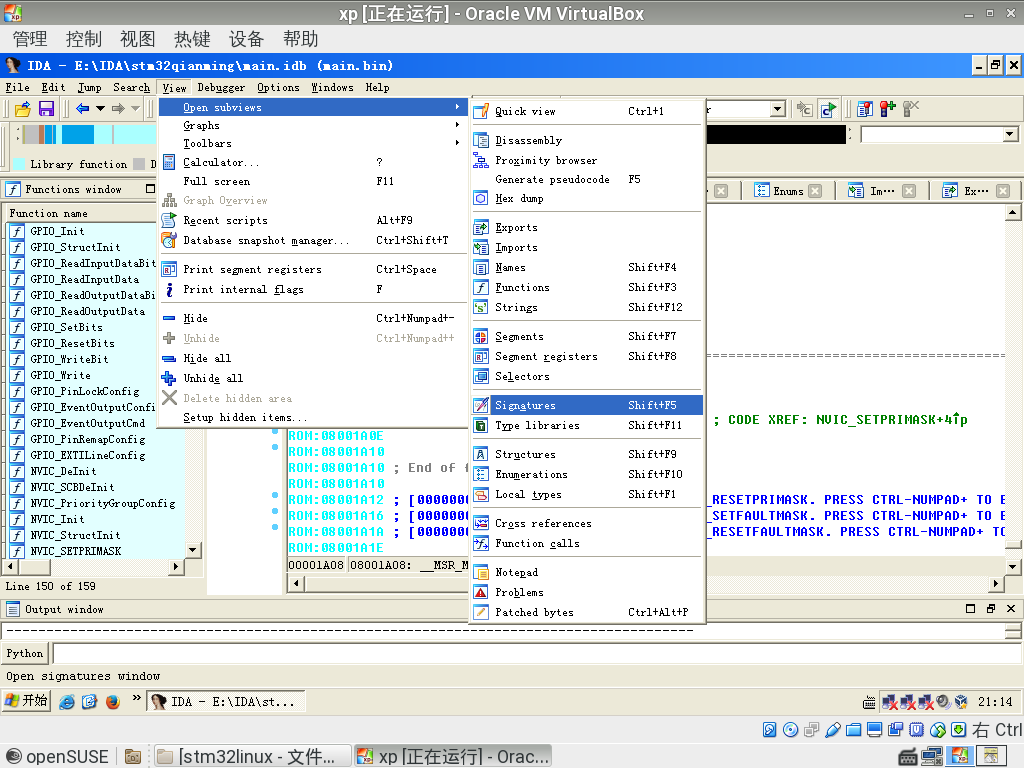The image size is (1024, 768).
Task: Open the forward history dropdown arrow
Action: [x=135, y=108]
